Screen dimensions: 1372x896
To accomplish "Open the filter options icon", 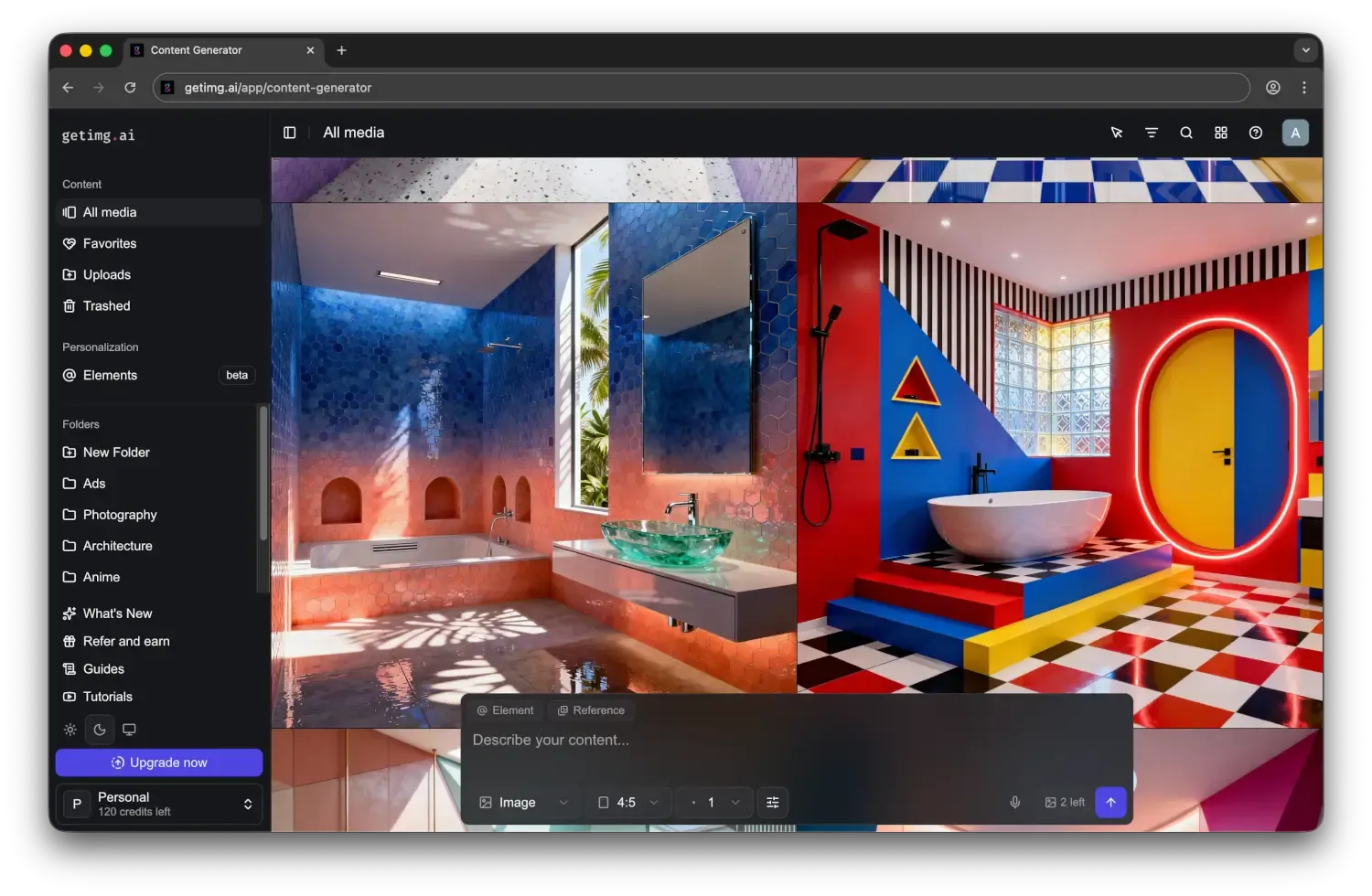I will (1152, 133).
